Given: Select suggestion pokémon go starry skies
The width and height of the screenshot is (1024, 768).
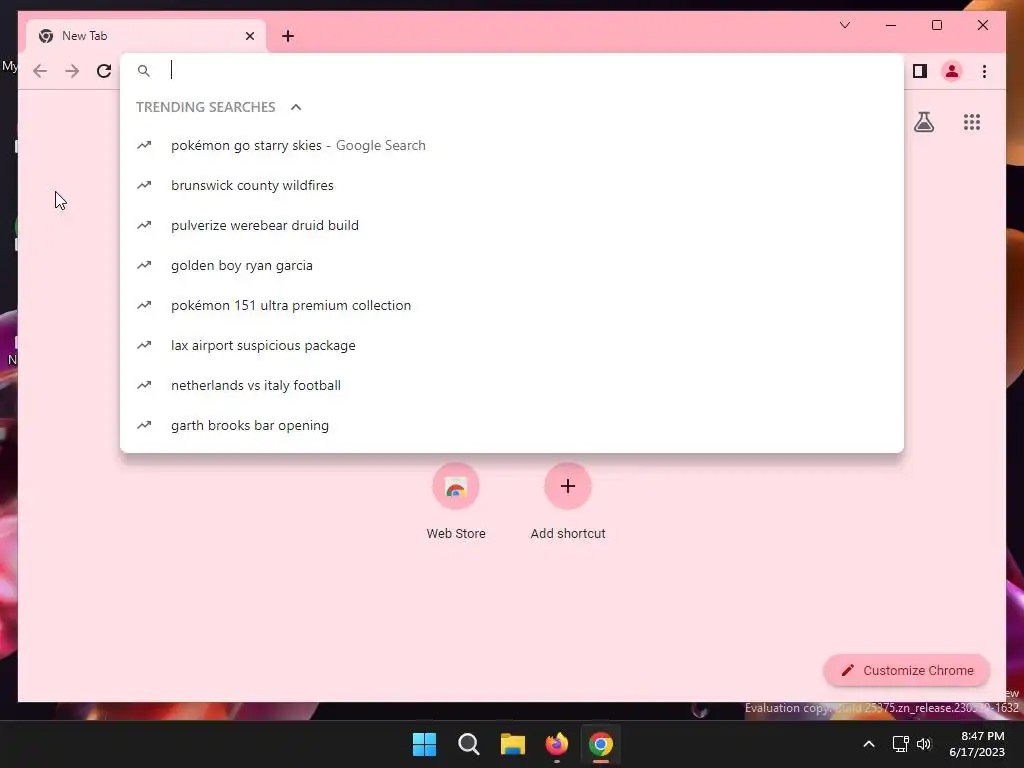Looking at the screenshot, I should click(512, 145).
